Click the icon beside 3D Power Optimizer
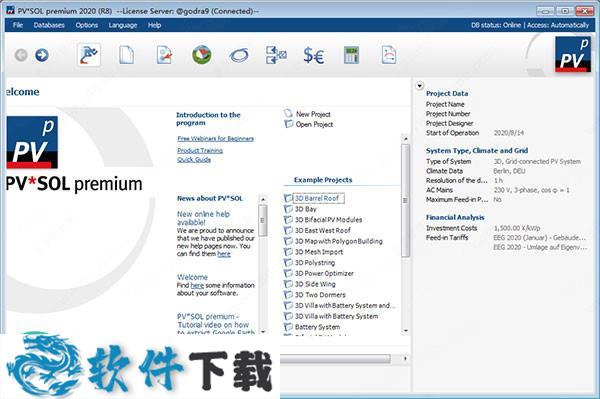600x399 pixels. tap(288, 273)
